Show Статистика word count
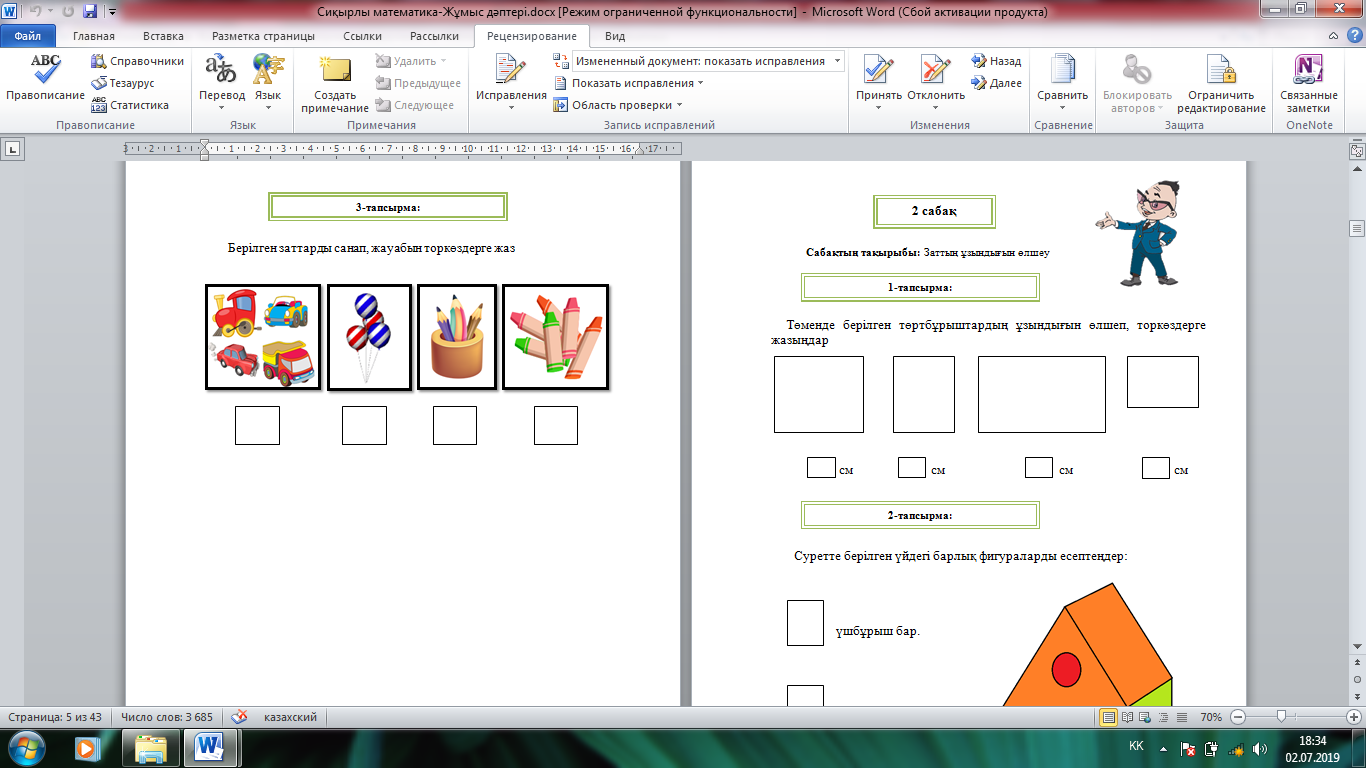This screenshot has height=768, width=1366. click(129, 105)
